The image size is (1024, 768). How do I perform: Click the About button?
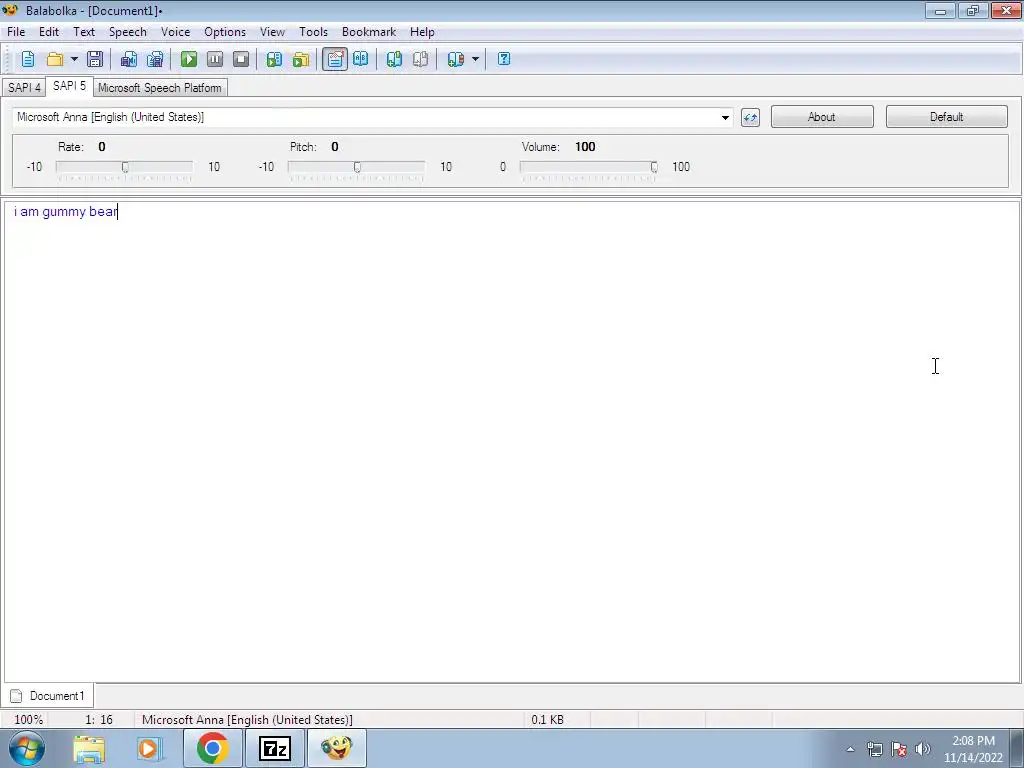822,117
